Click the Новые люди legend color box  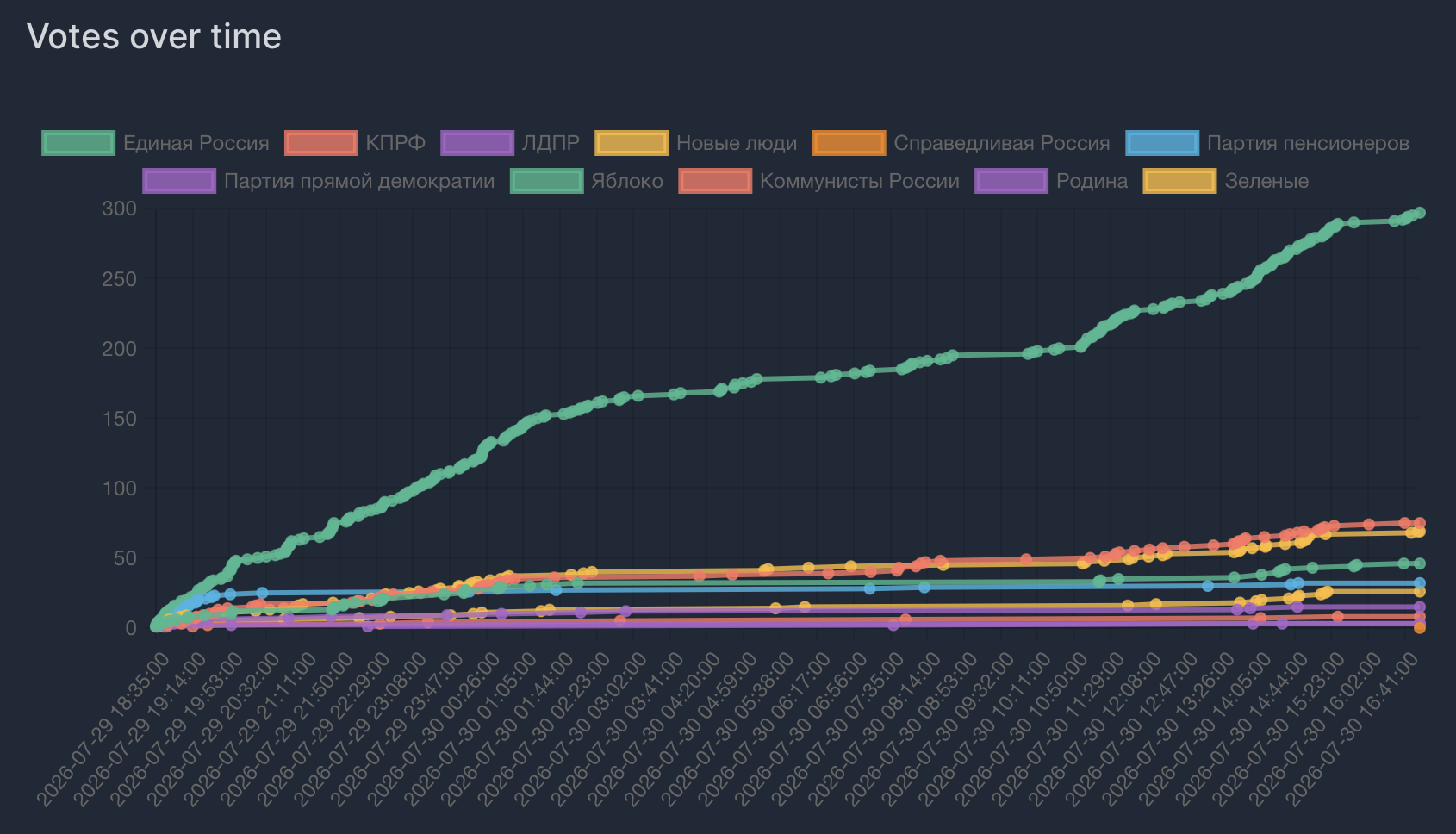click(x=632, y=143)
